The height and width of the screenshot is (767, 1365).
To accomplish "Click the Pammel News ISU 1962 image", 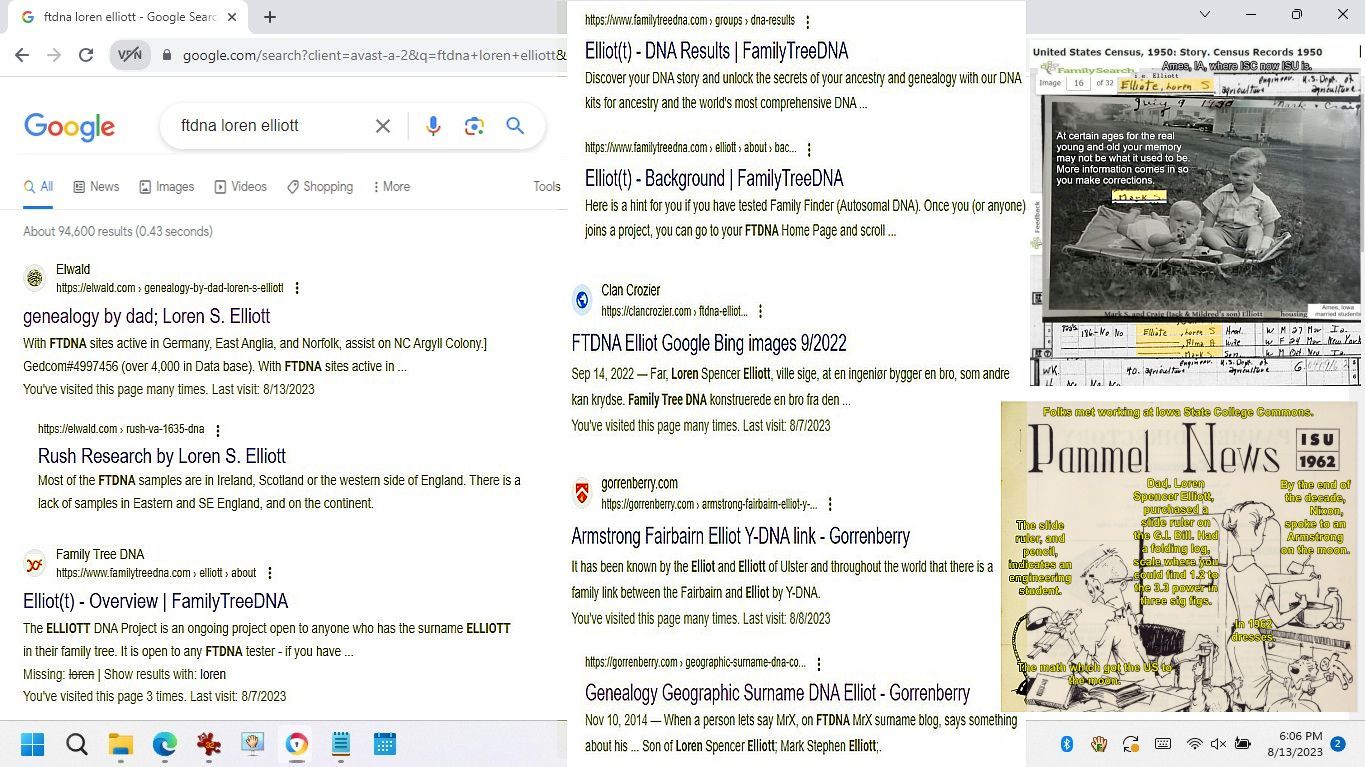I will [1180, 557].
